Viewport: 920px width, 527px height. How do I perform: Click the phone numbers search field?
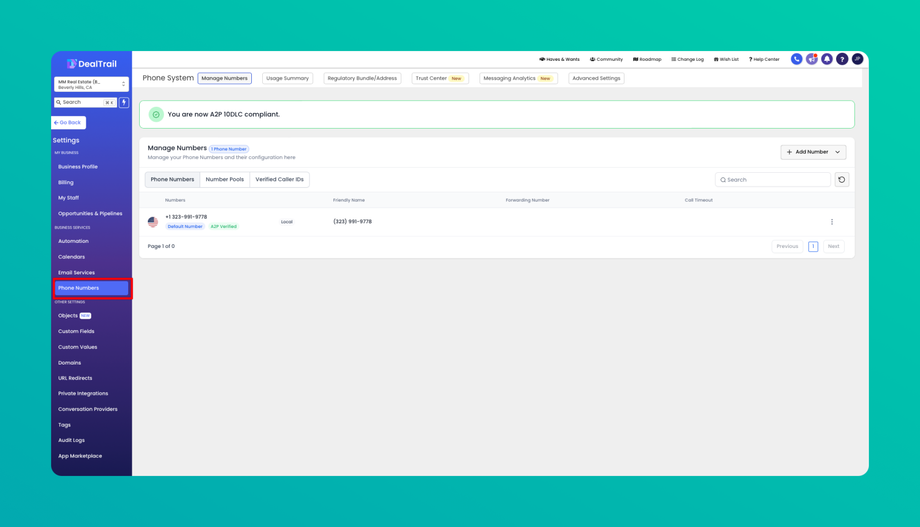[773, 180]
